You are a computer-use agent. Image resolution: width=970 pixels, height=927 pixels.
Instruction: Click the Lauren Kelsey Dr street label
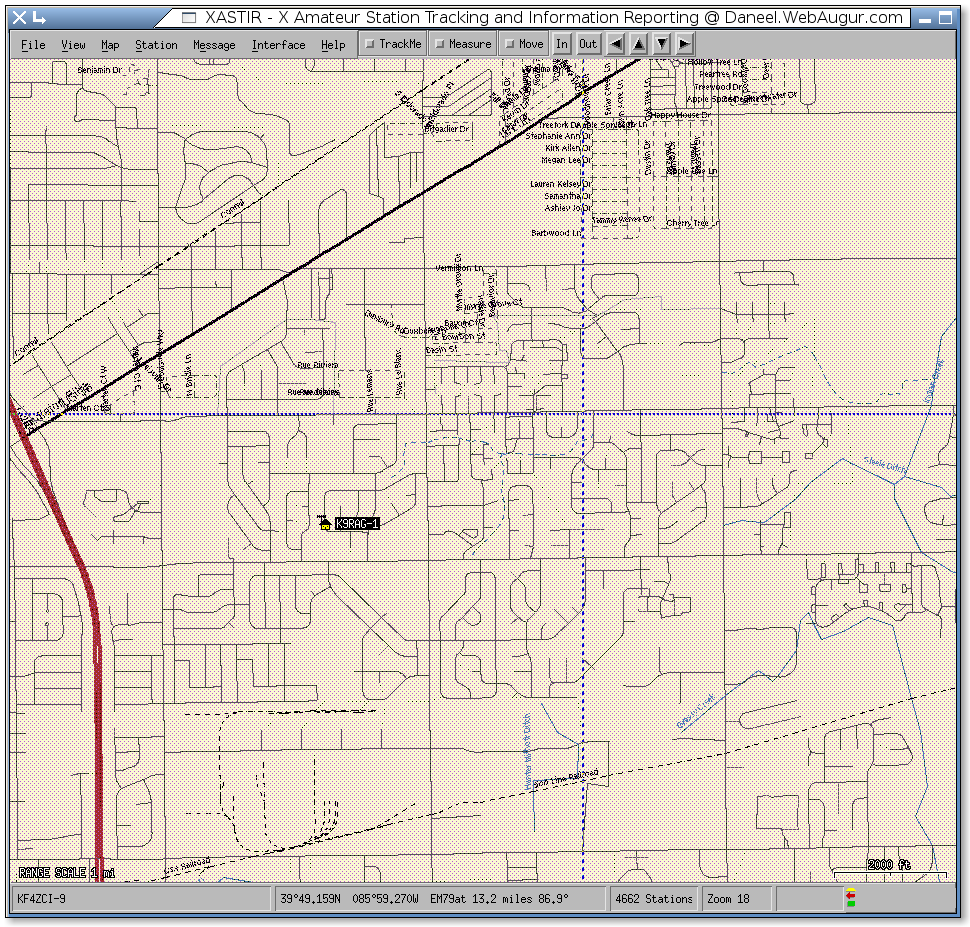coord(560,184)
